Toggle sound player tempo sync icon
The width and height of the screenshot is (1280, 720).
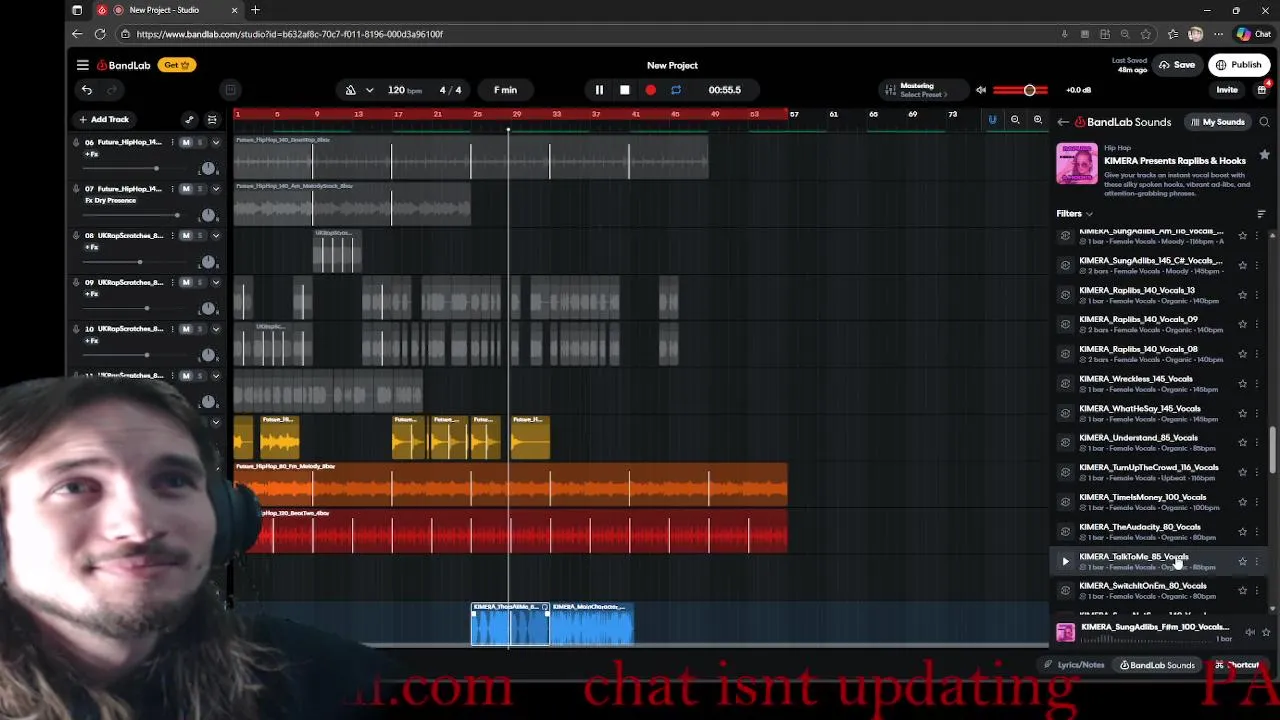click(1249, 632)
